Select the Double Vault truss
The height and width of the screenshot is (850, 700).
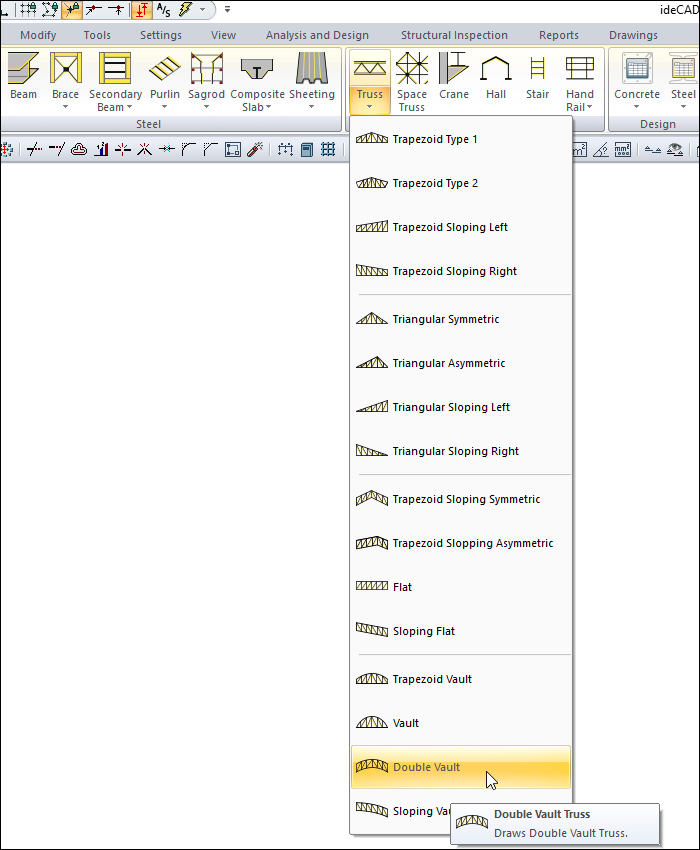click(x=461, y=767)
